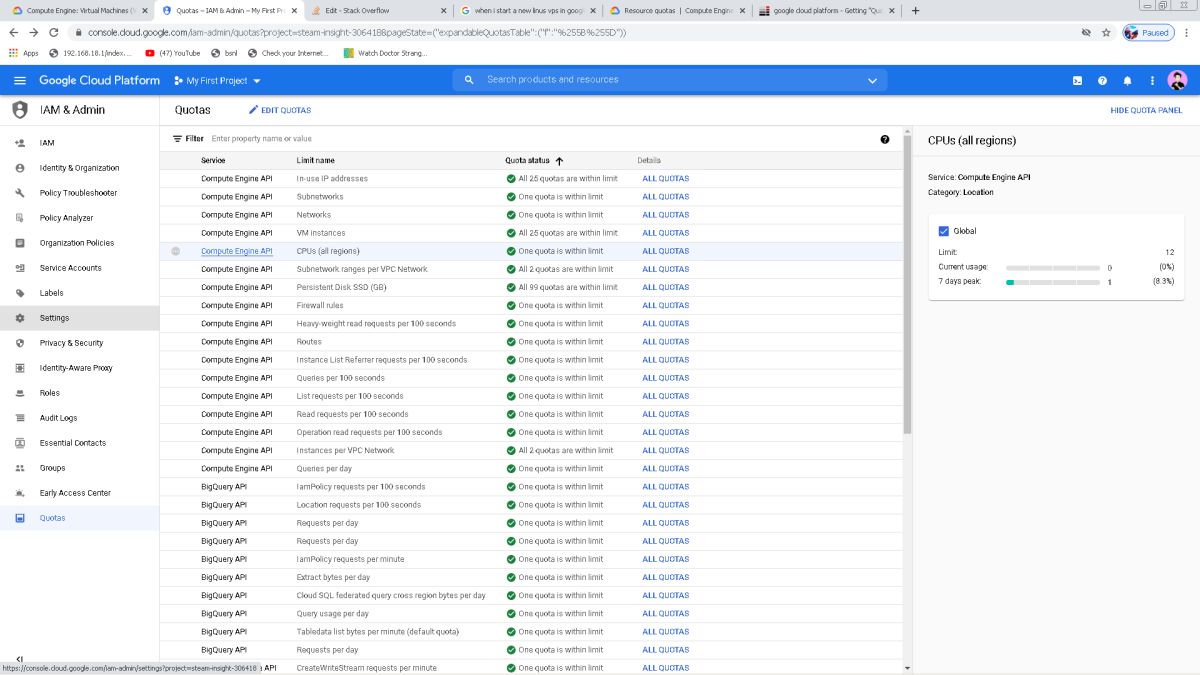Click Audit Logs list icon
This screenshot has height=675, width=1200.
point(20,418)
